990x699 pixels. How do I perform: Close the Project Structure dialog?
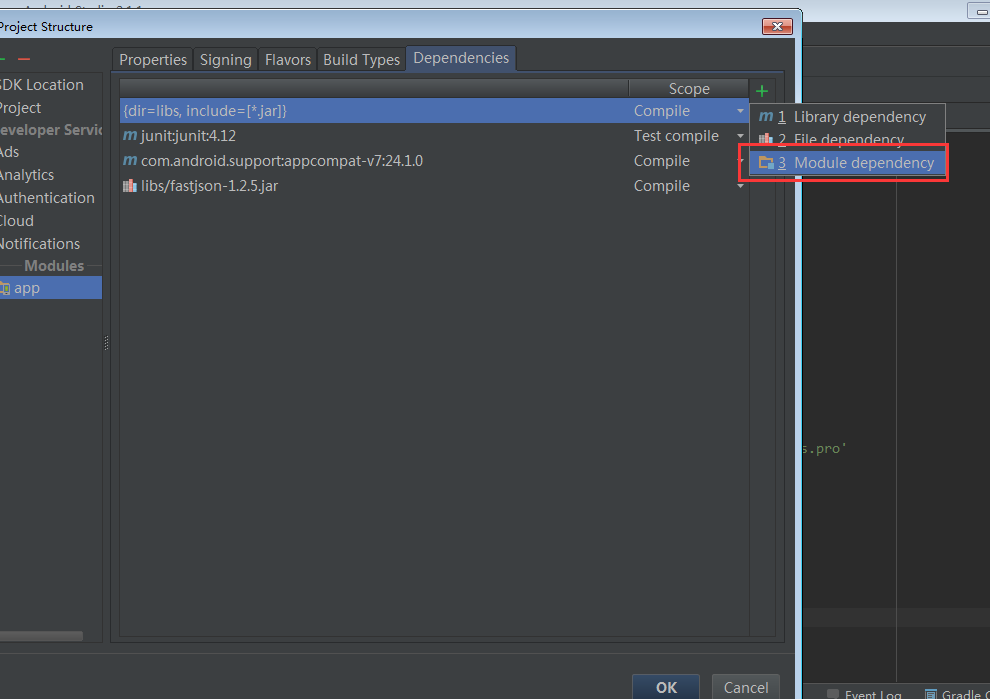pyautogui.click(x=777, y=27)
